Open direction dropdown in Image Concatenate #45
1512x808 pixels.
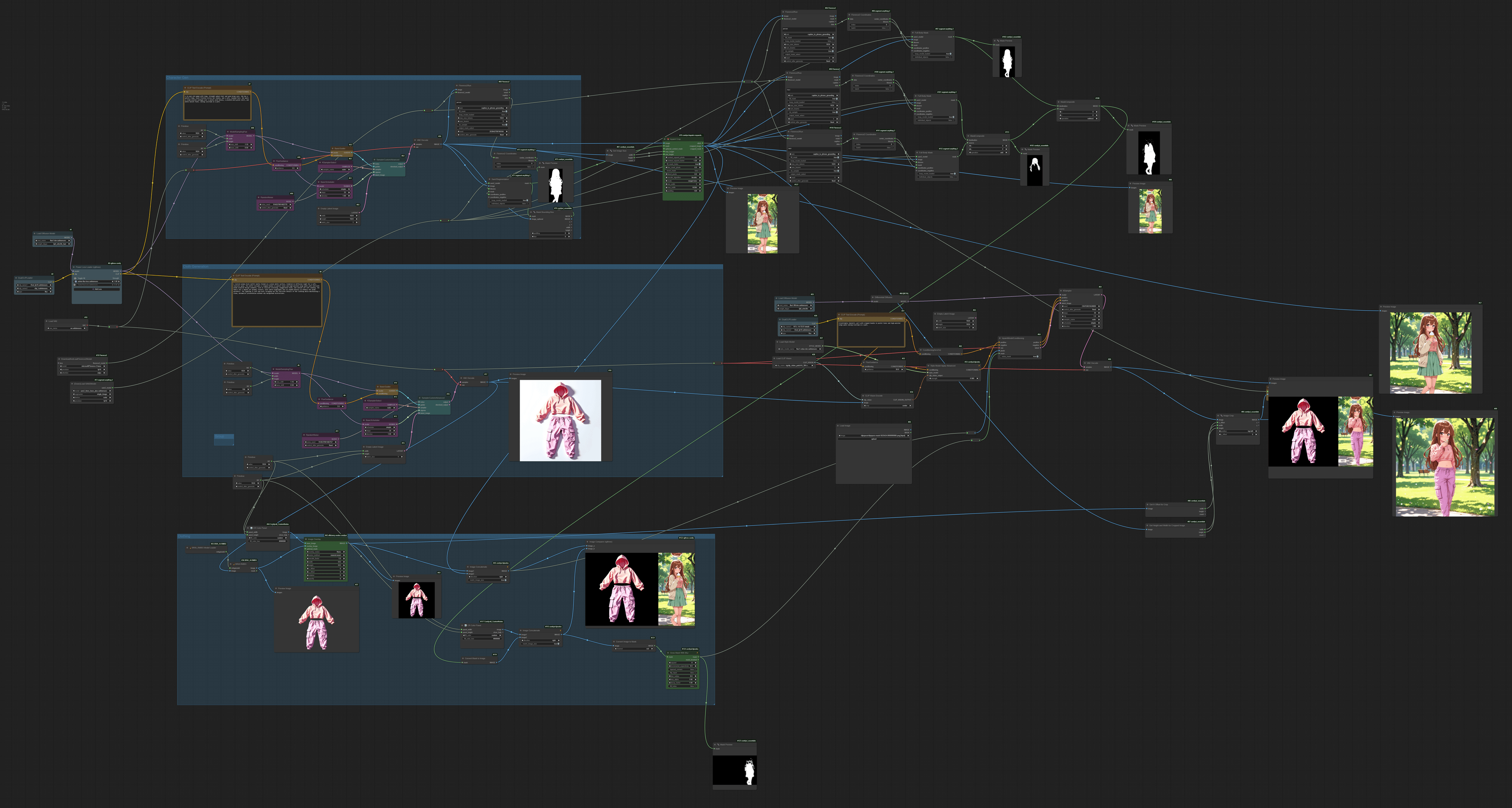point(488,577)
